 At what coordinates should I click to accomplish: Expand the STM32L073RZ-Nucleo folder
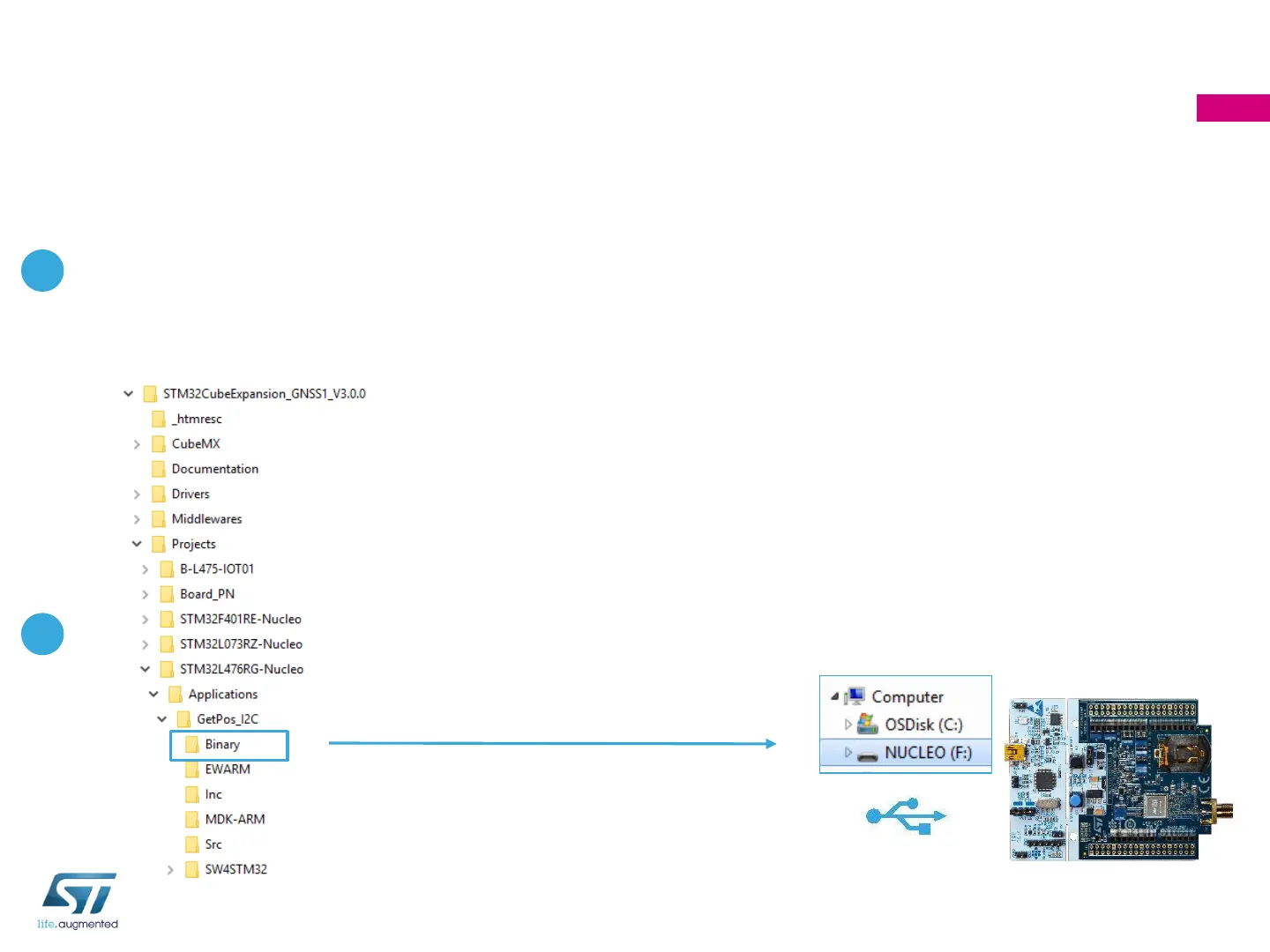(x=146, y=644)
